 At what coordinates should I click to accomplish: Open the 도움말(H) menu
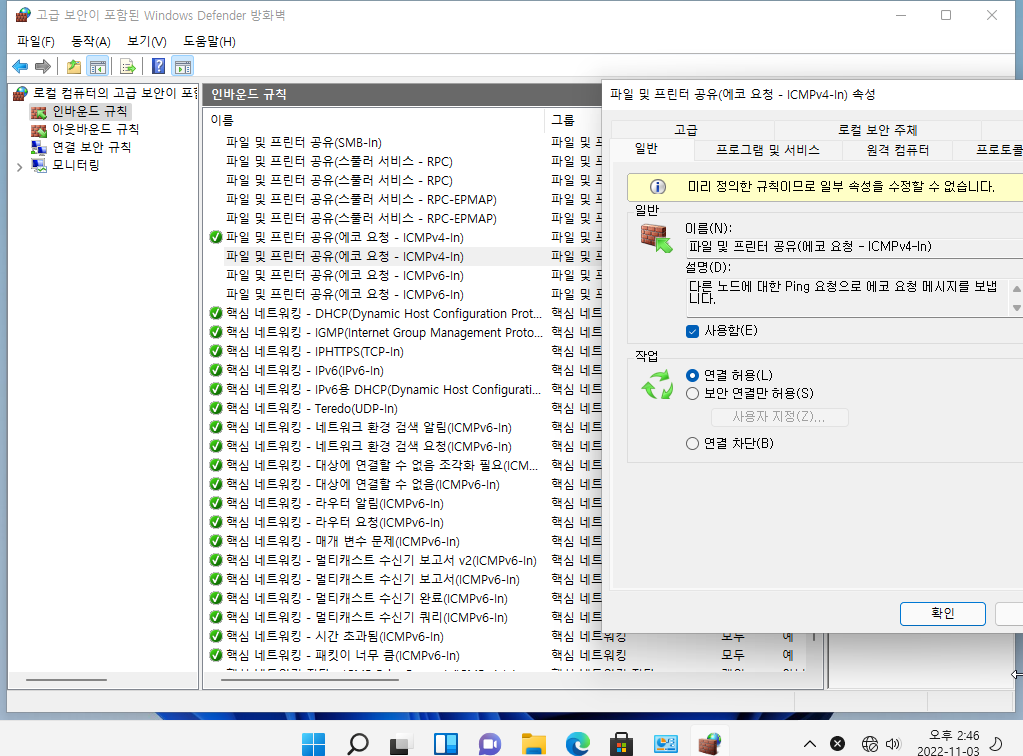[x=209, y=41]
